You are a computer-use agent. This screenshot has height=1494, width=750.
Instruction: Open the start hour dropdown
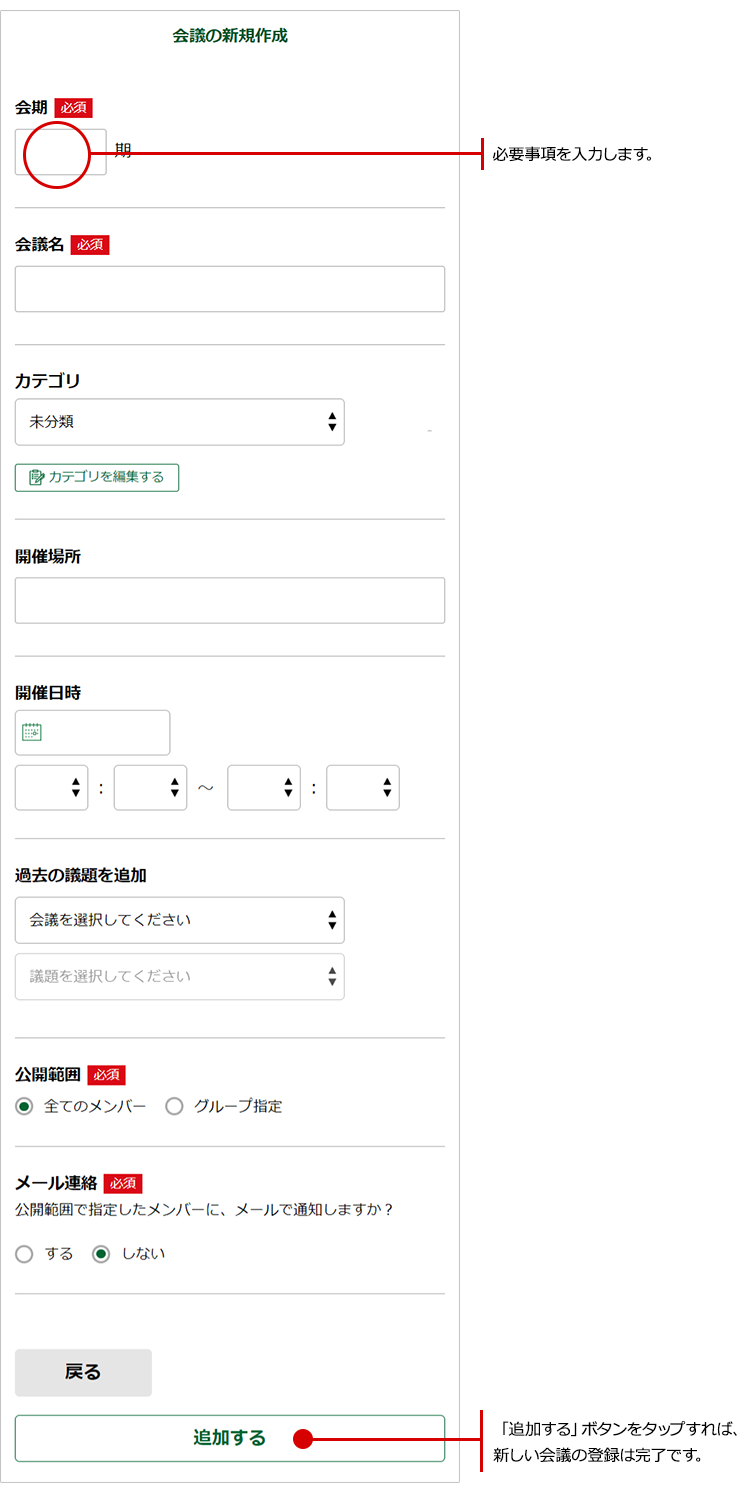(52, 788)
